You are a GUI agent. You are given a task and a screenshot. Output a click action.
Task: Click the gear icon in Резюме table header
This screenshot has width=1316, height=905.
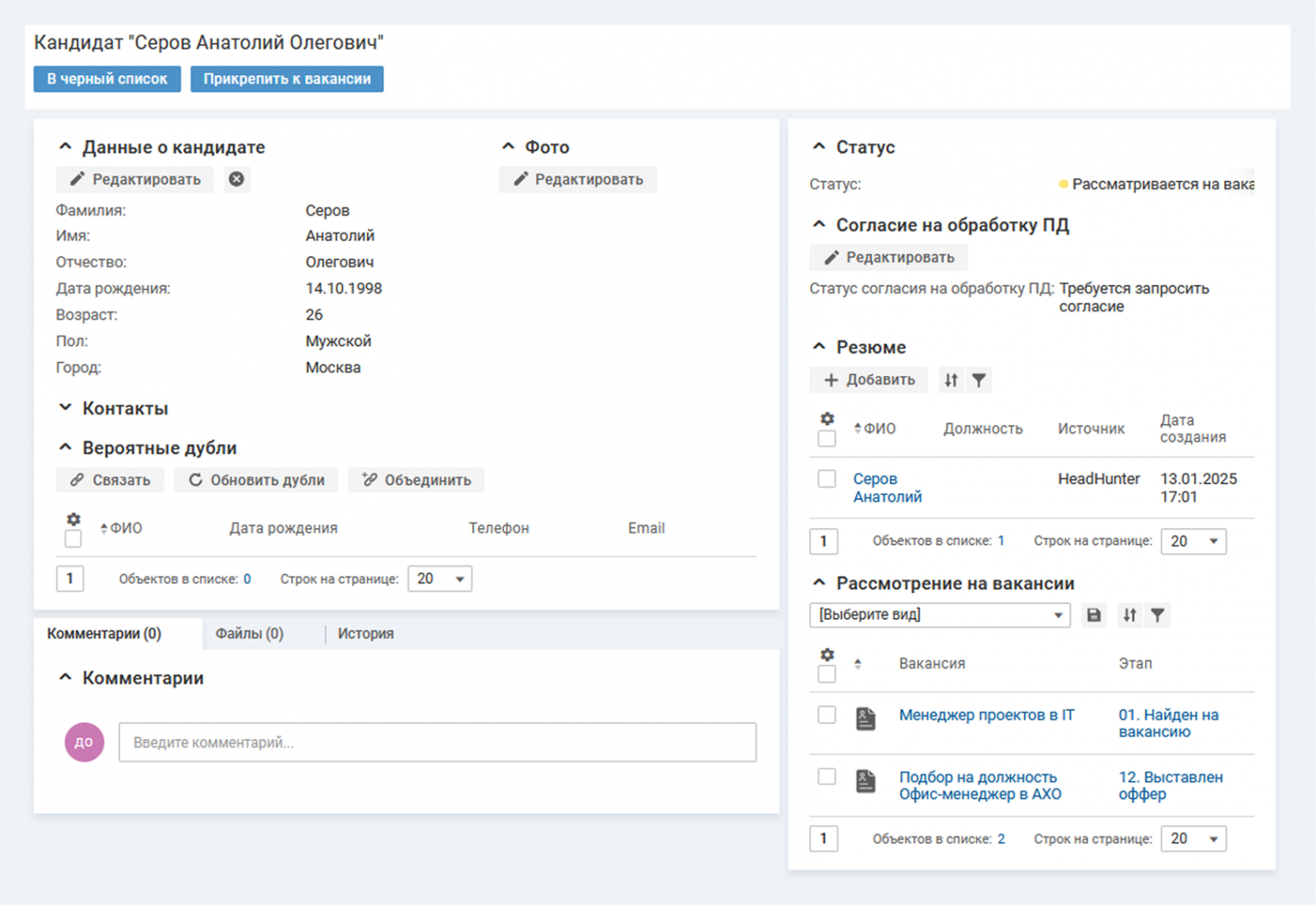[x=827, y=419]
